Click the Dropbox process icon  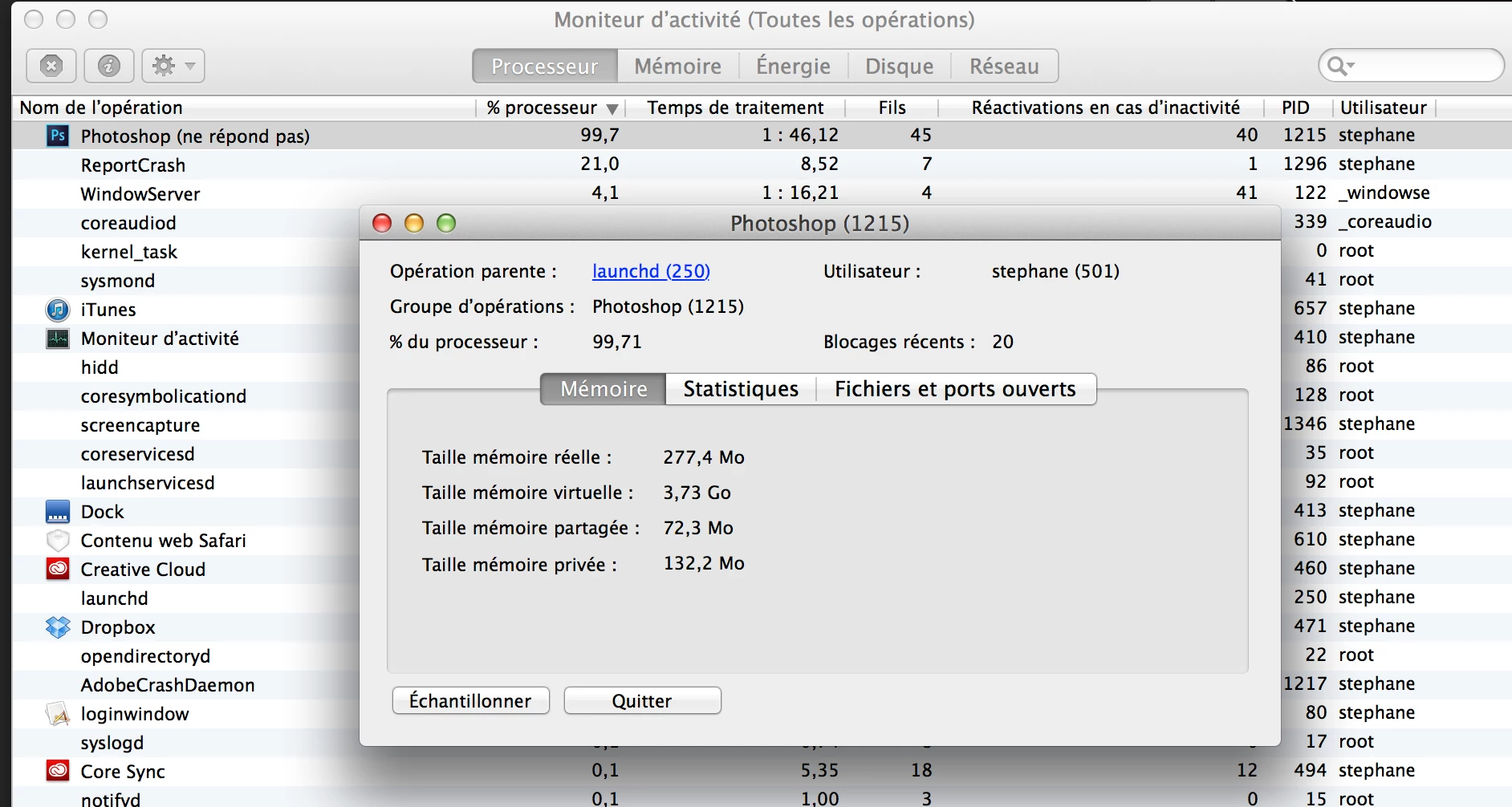tap(58, 627)
